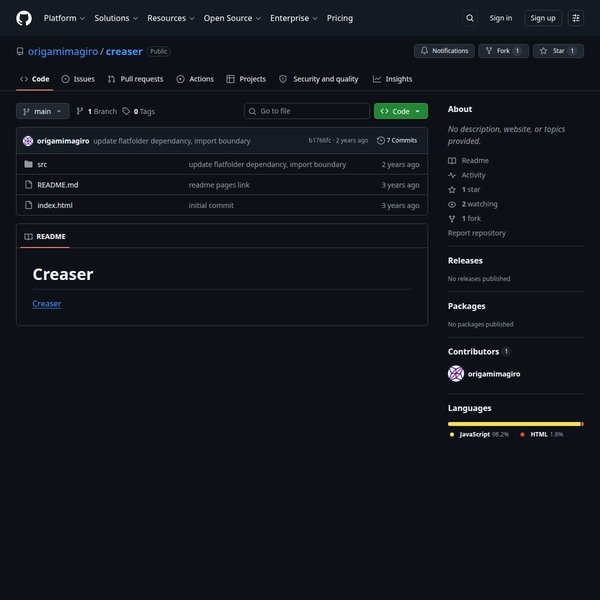Open the Releases section heading
This screenshot has height=600, width=600.
tap(465, 261)
